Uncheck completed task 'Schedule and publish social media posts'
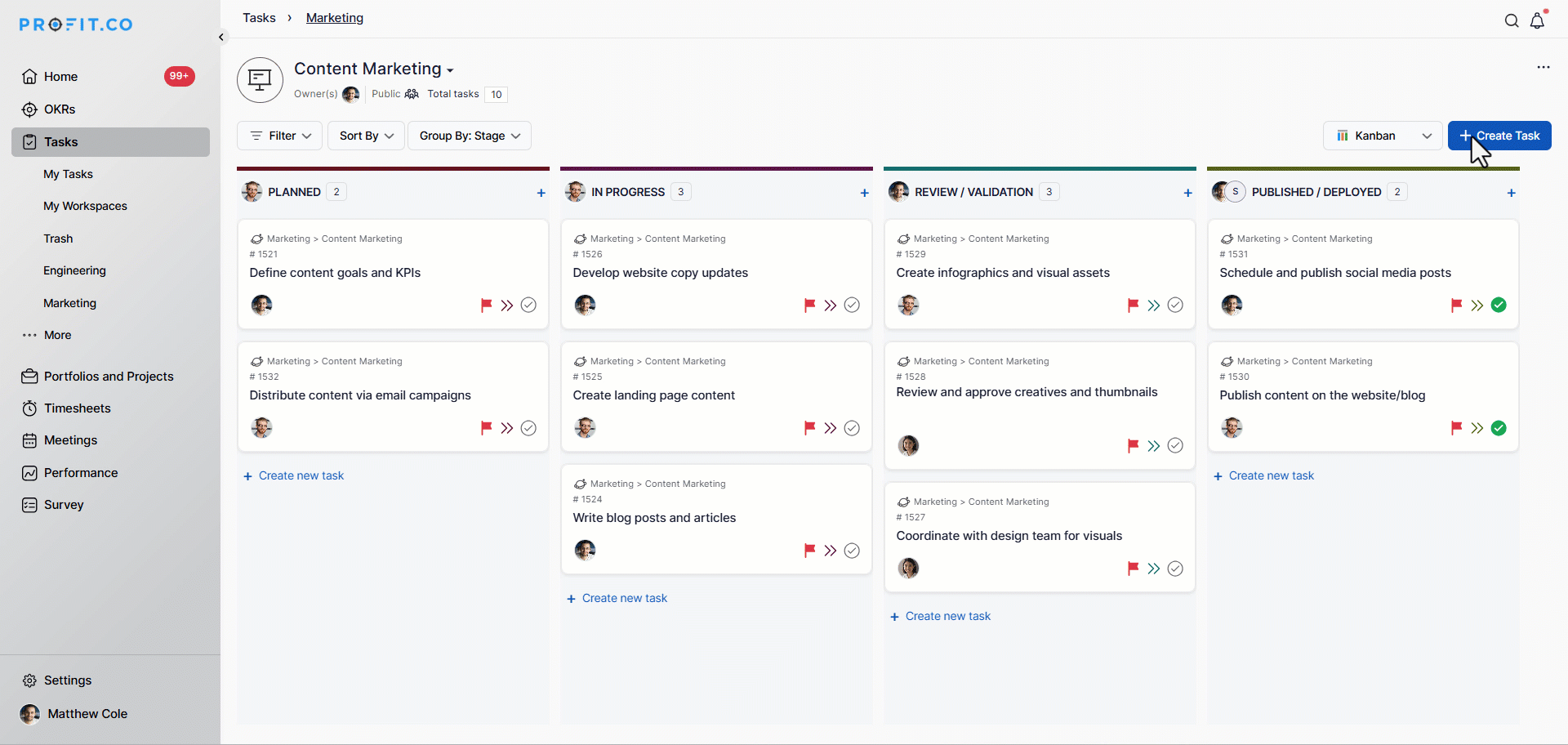The image size is (1568, 745). click(1499, 306)
